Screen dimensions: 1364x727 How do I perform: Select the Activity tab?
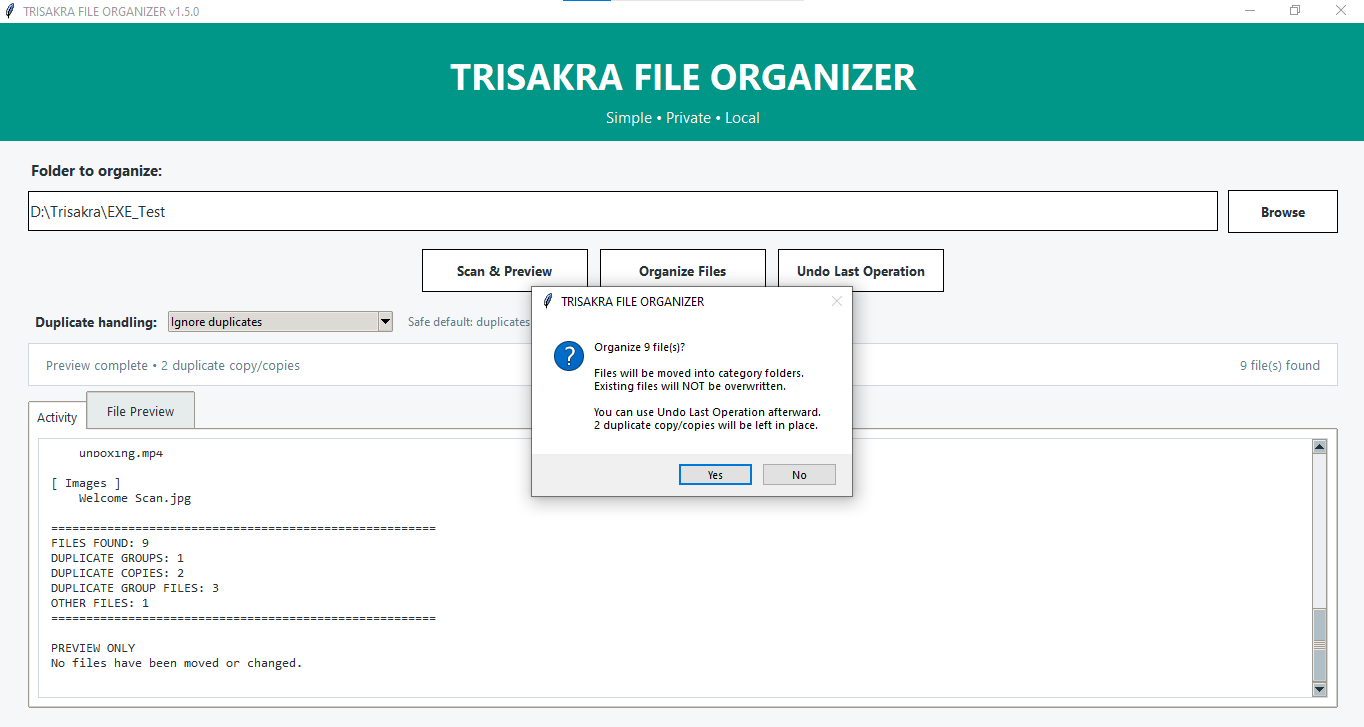pyautogui.click(x=57, y=417)
